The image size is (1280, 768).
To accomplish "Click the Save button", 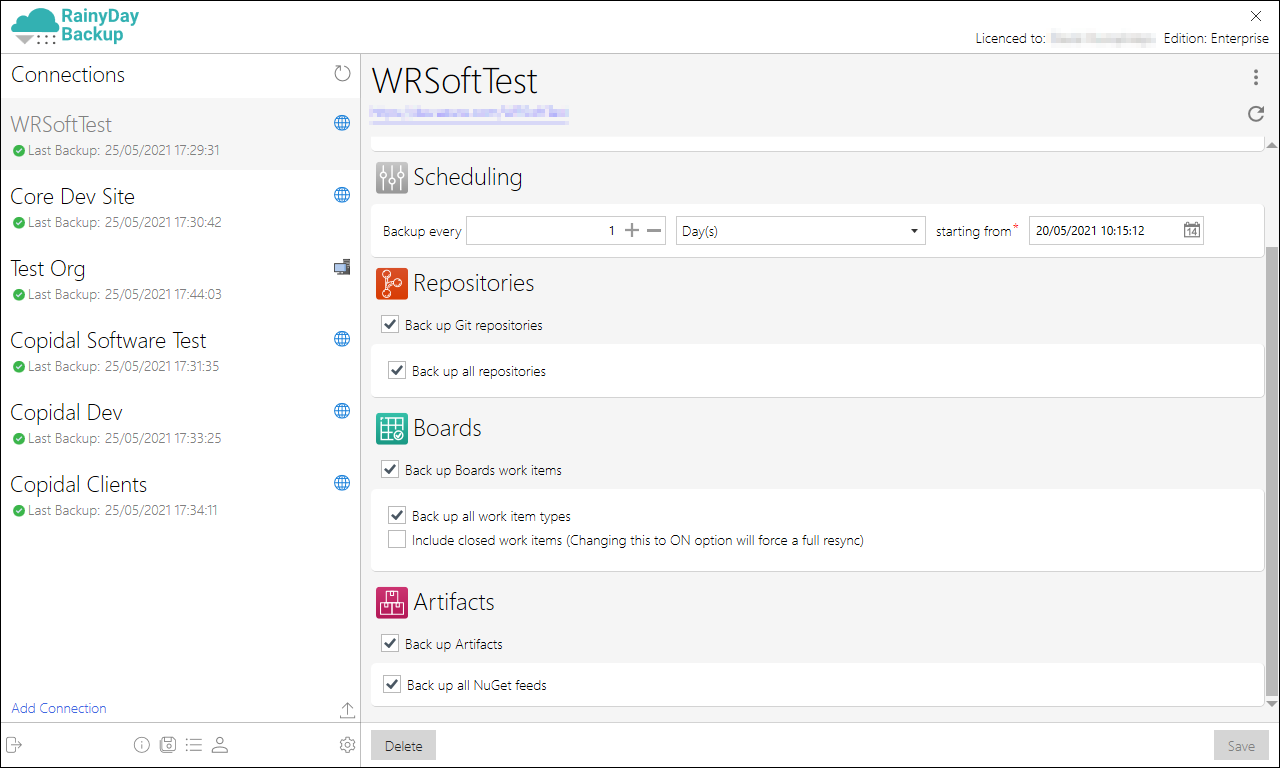I will point(1241,745).
